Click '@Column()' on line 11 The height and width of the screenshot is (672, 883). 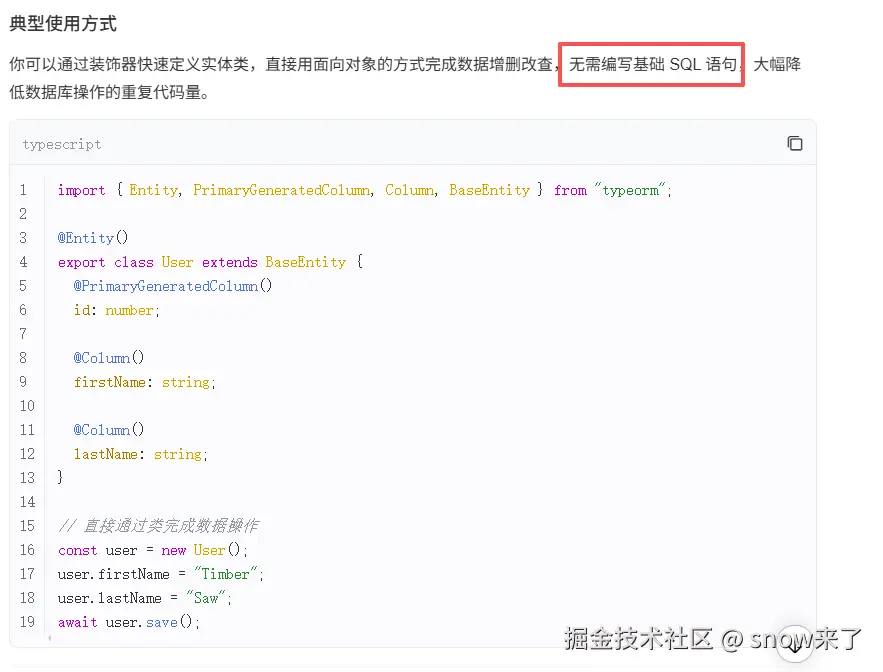109,430
